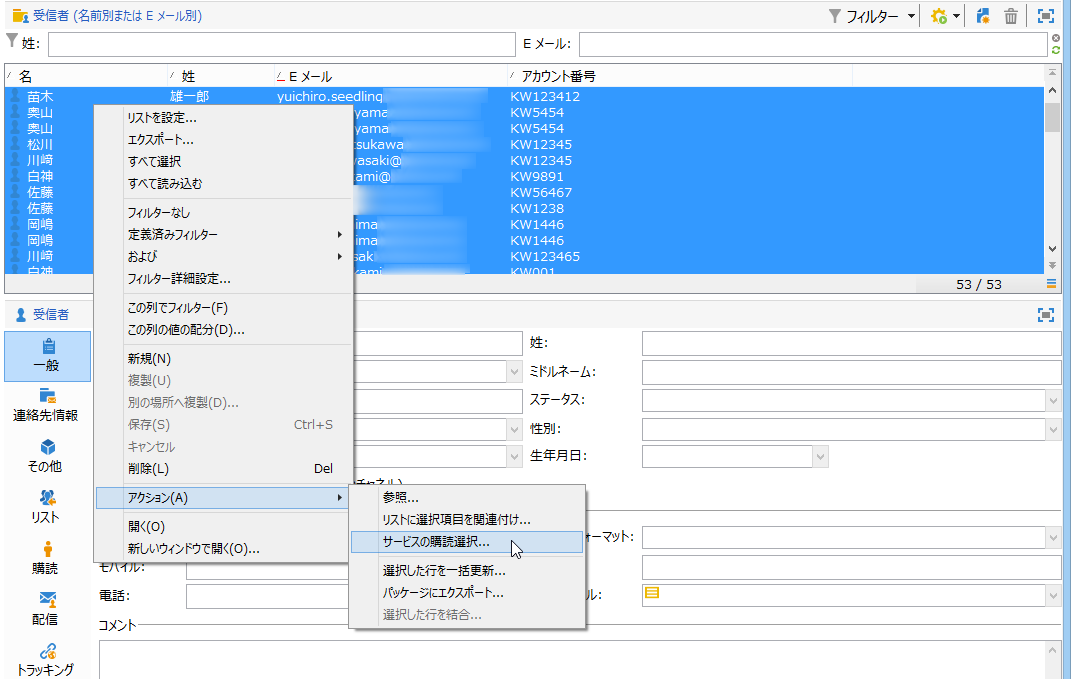This screenshot has height=679, width=1071.
Task: Click the scrollbar up arrow of the recipient list
Action: pos(1052,90)
